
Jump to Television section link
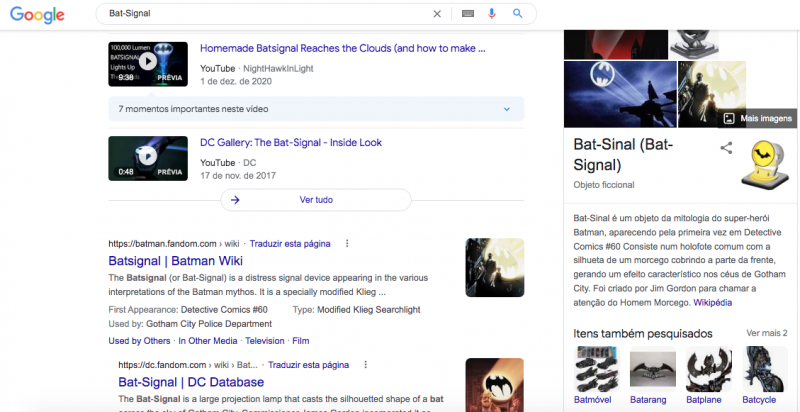266,341
